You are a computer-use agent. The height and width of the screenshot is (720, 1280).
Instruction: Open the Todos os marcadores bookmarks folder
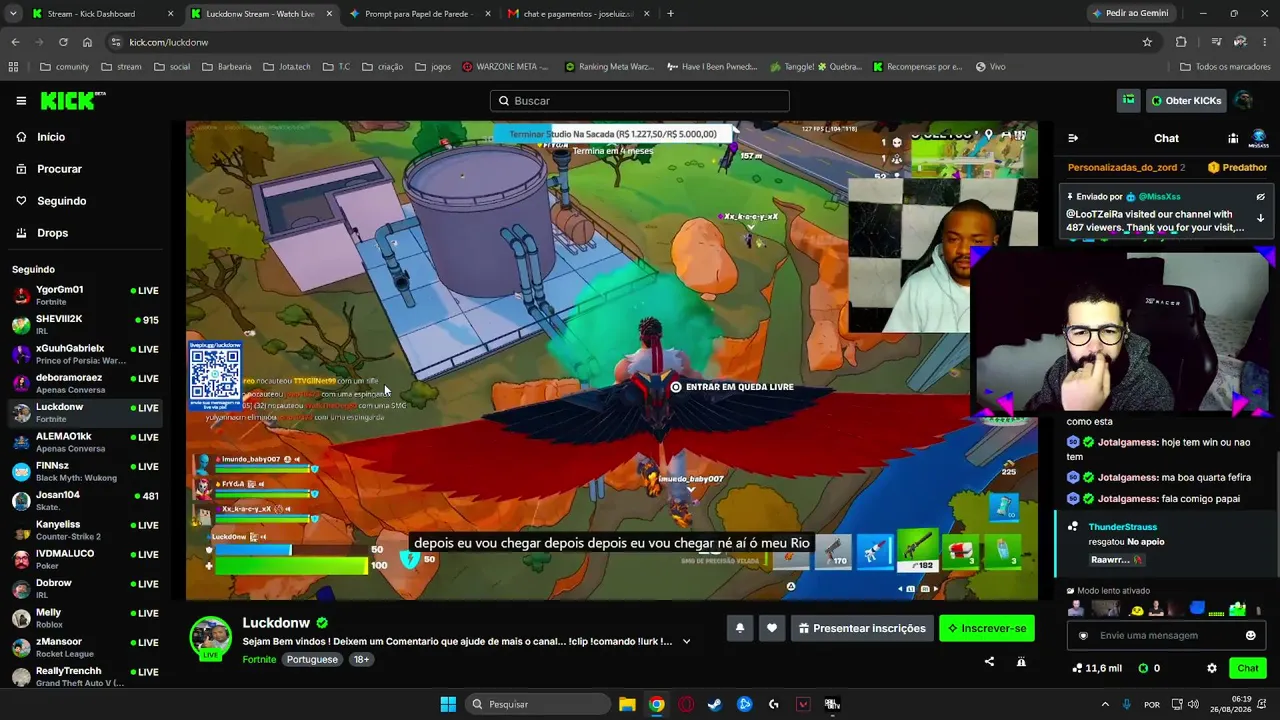coord(1225,67)
